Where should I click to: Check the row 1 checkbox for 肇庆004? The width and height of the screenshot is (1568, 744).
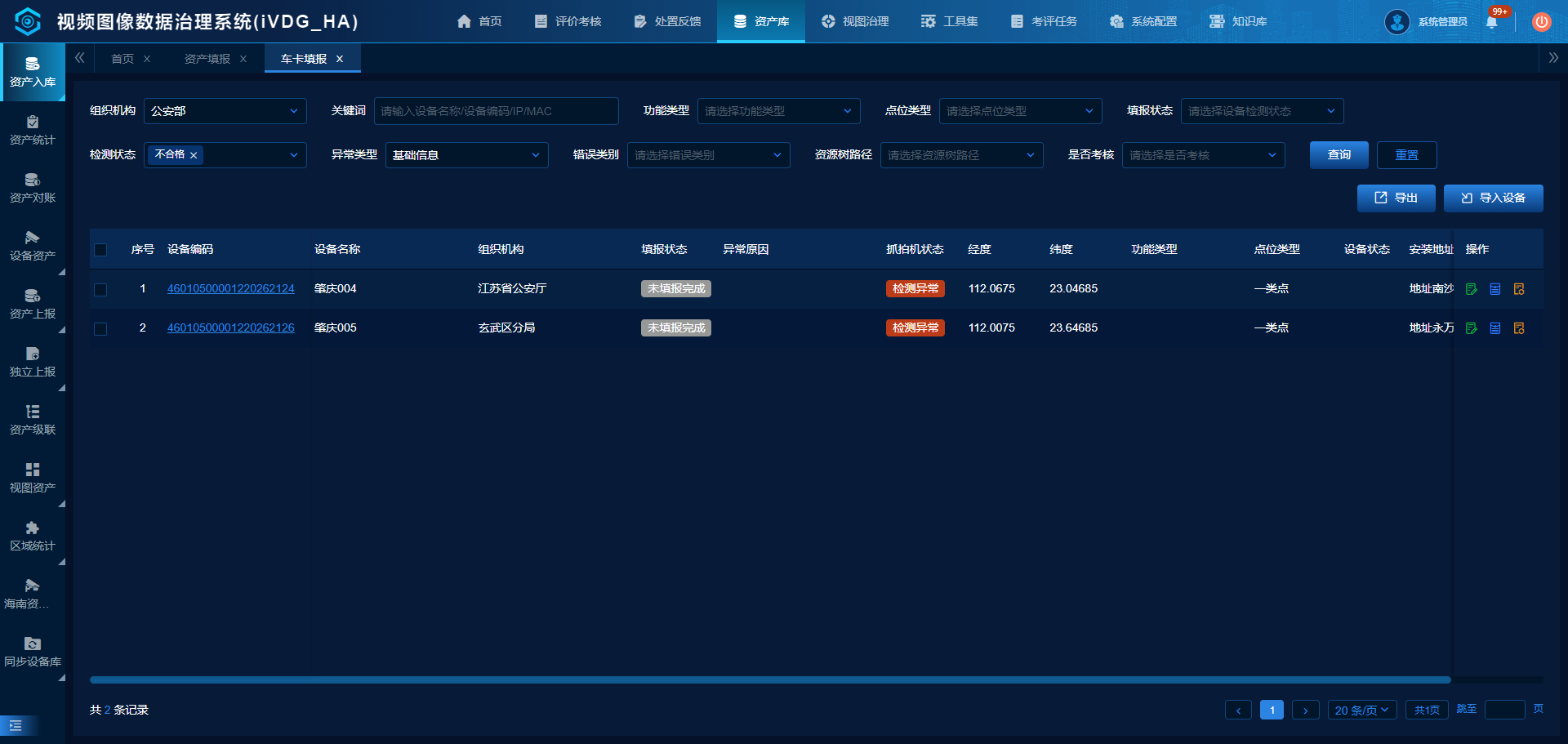coord(100,289)
